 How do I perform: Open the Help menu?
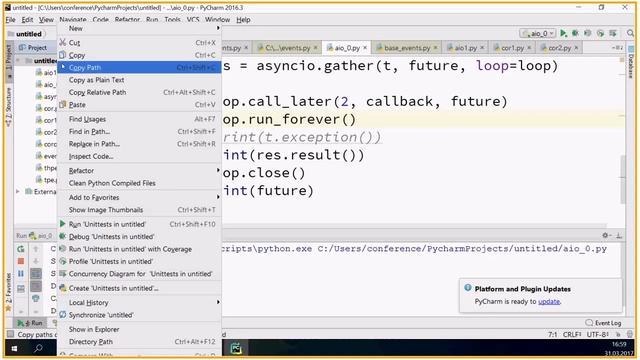coord(243,20)
